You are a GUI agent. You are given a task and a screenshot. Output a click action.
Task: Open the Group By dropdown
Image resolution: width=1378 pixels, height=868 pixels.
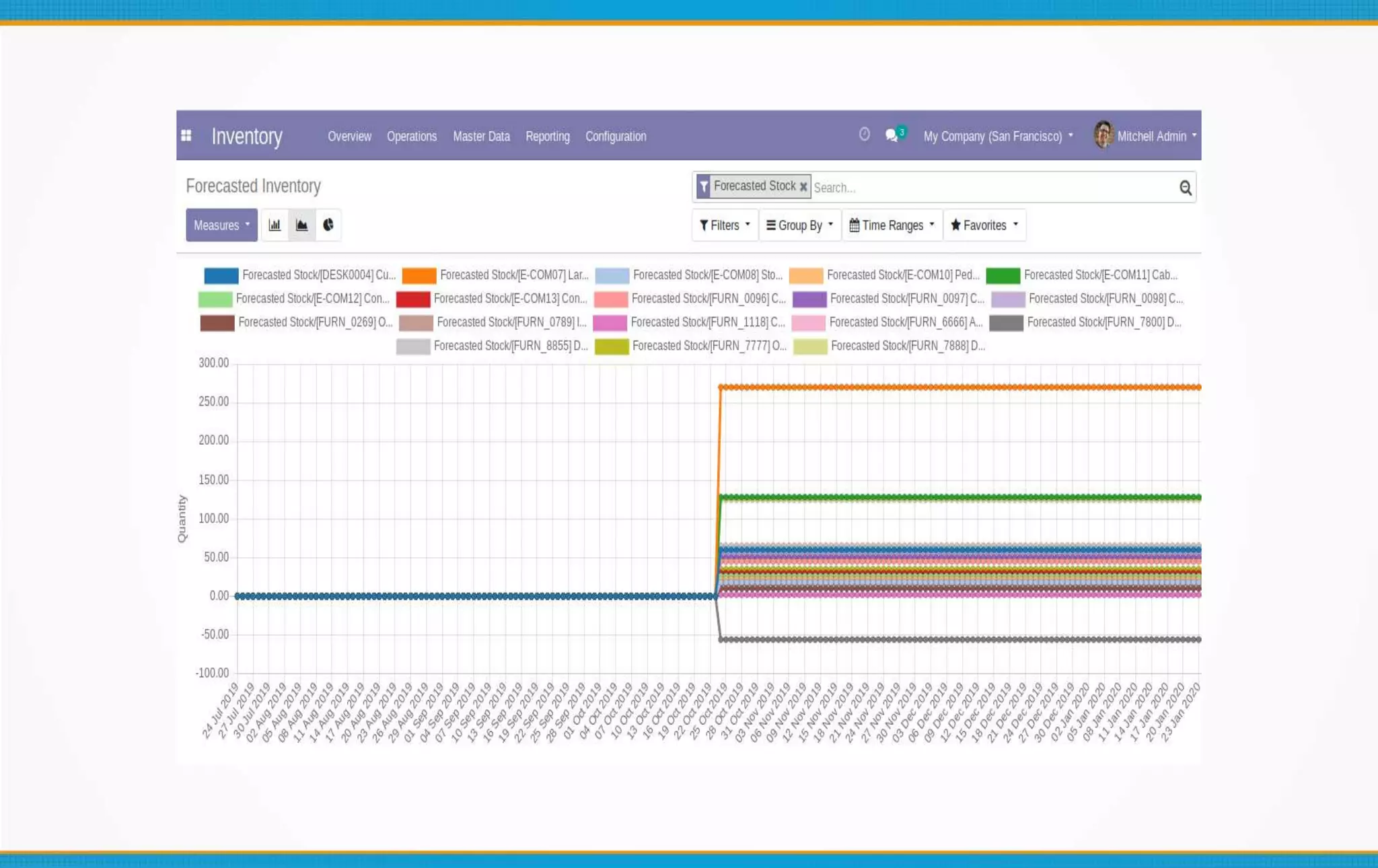click(799, 225)
